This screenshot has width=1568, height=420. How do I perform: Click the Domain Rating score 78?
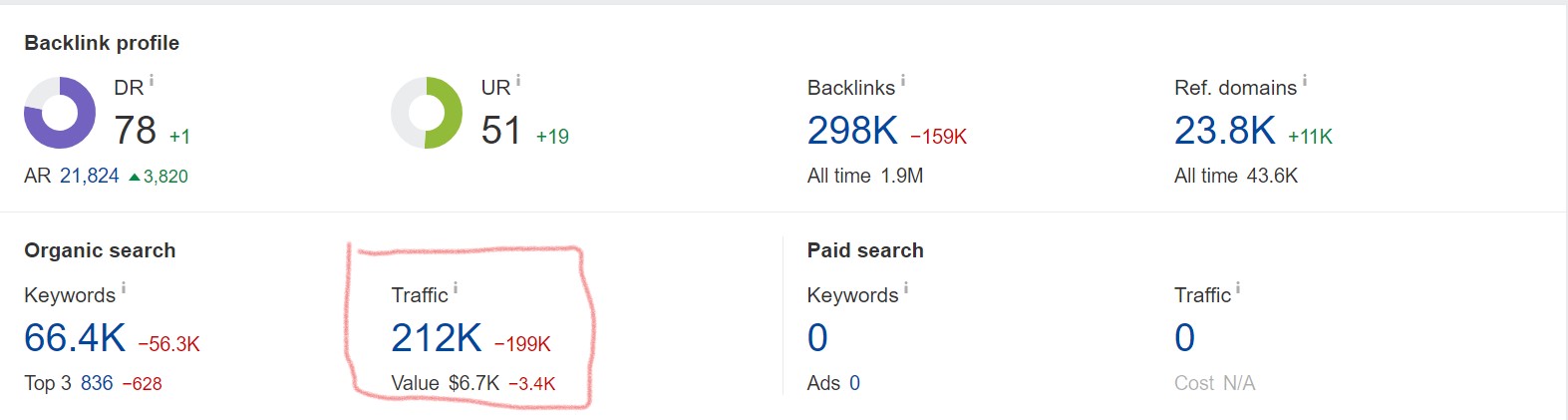(x=135, y=131)
